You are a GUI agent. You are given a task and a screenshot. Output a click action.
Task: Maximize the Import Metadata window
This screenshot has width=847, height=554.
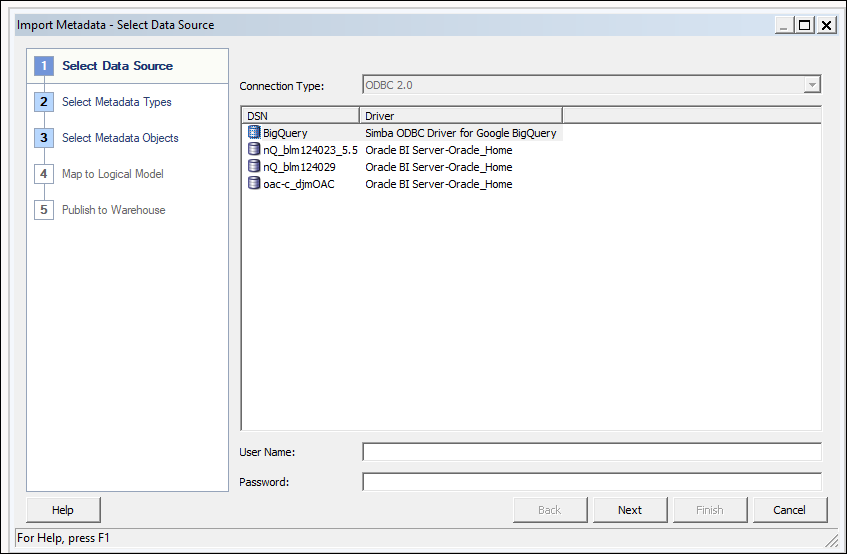coord(804,25)
